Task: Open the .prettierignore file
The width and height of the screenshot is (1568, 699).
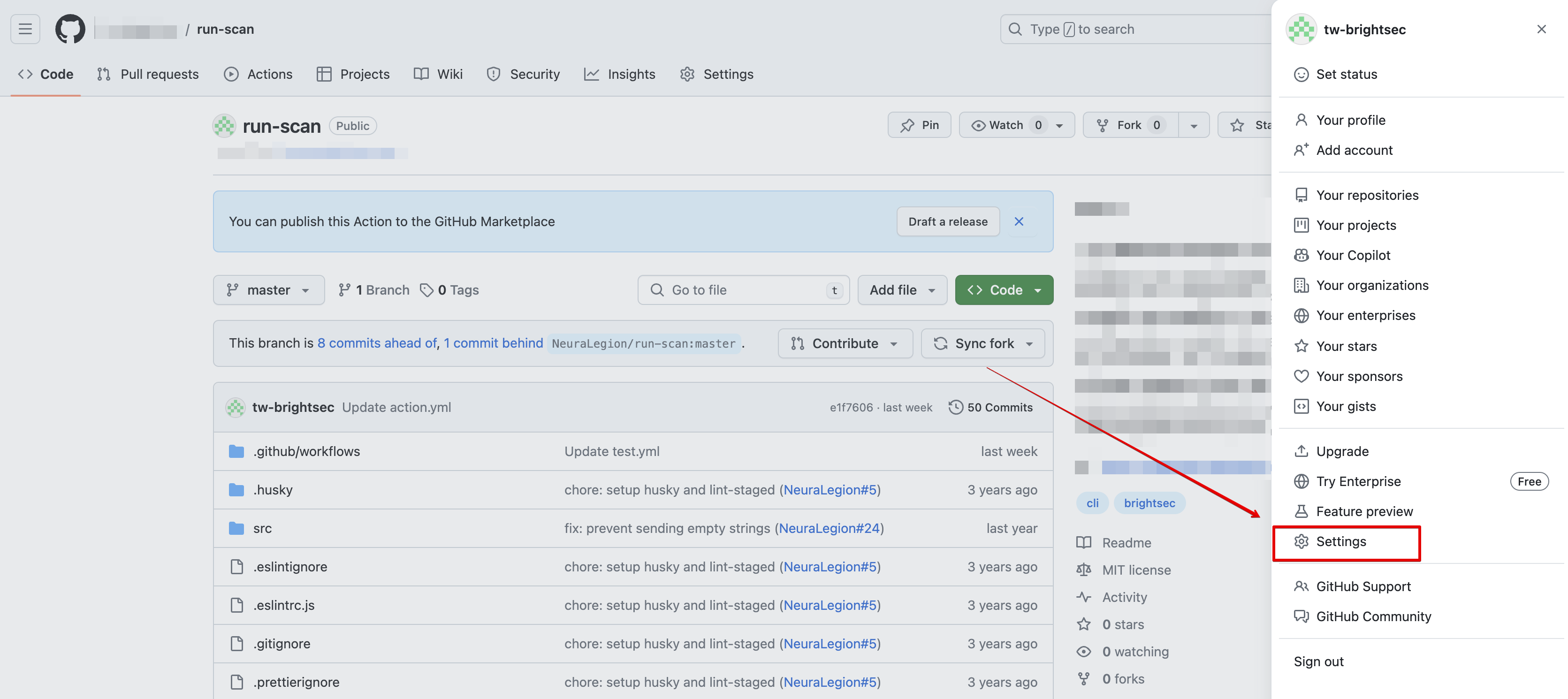Action: coord(297,682)
